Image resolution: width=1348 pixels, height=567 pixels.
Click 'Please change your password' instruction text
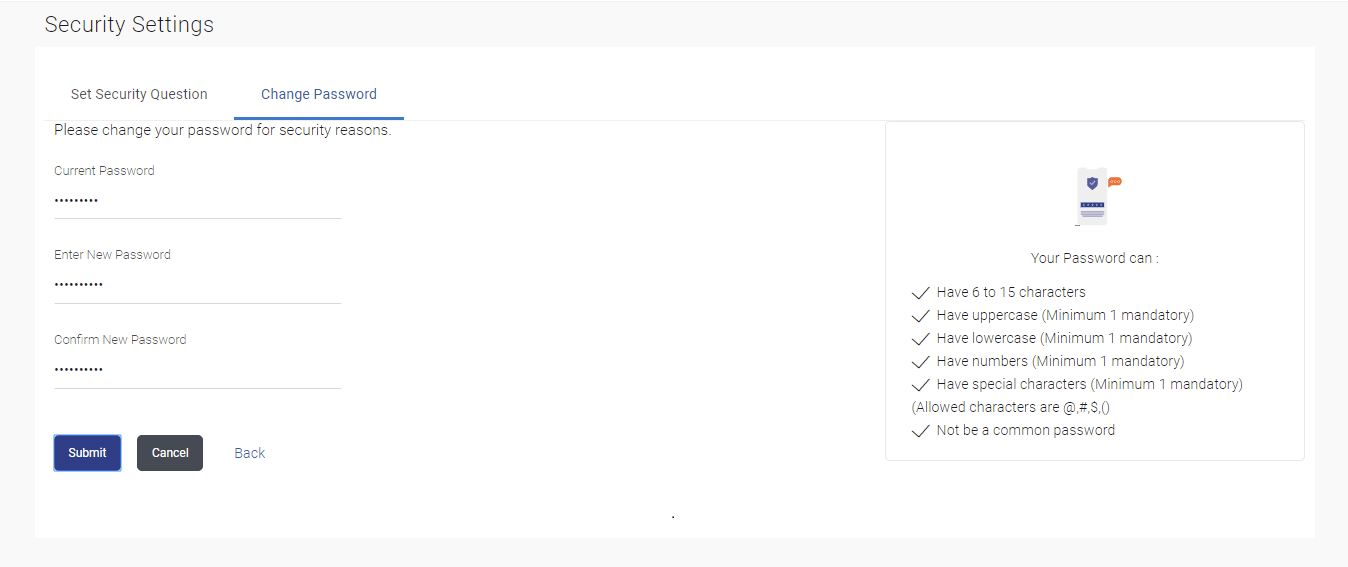pyautogui.click(x=222, y=130)
